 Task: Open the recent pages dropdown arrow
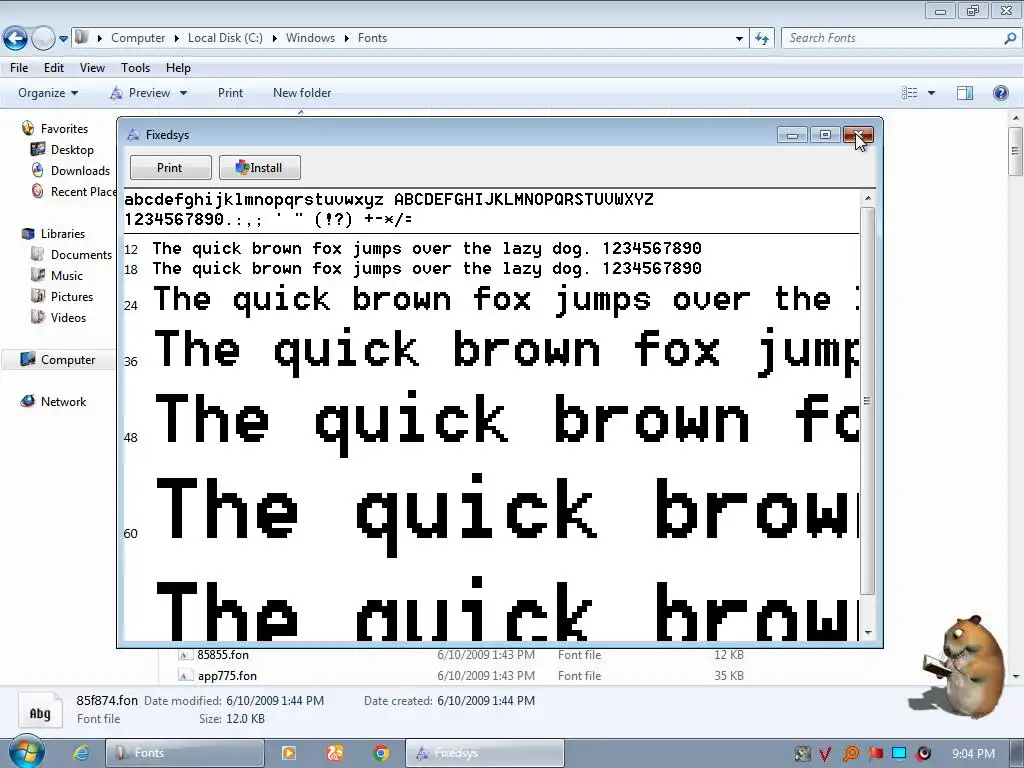pos(63,39)
